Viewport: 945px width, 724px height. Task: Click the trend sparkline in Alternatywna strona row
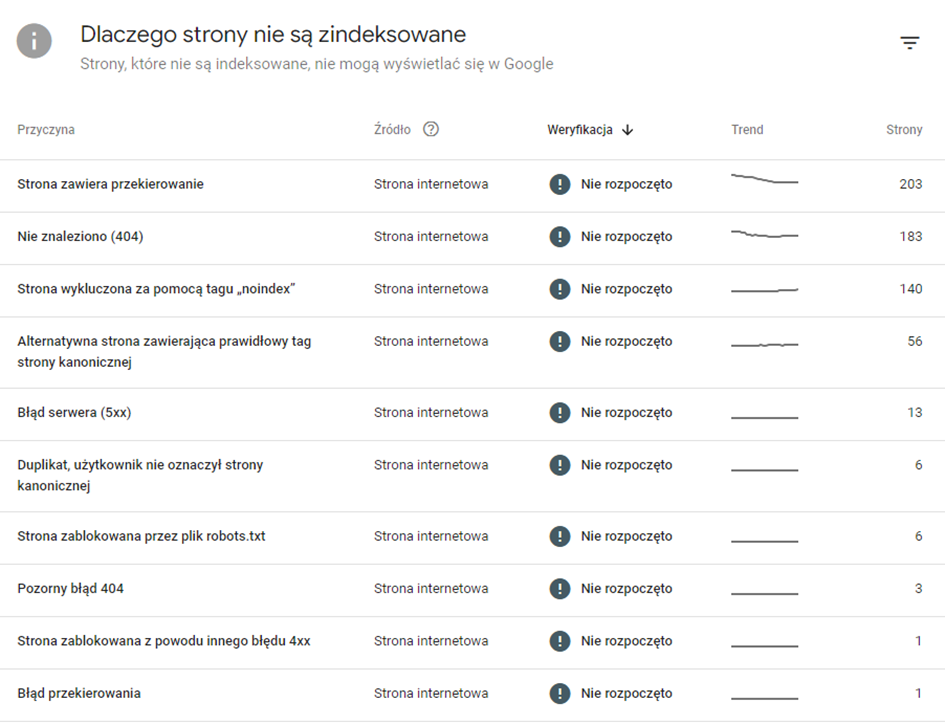pos(764,345)
